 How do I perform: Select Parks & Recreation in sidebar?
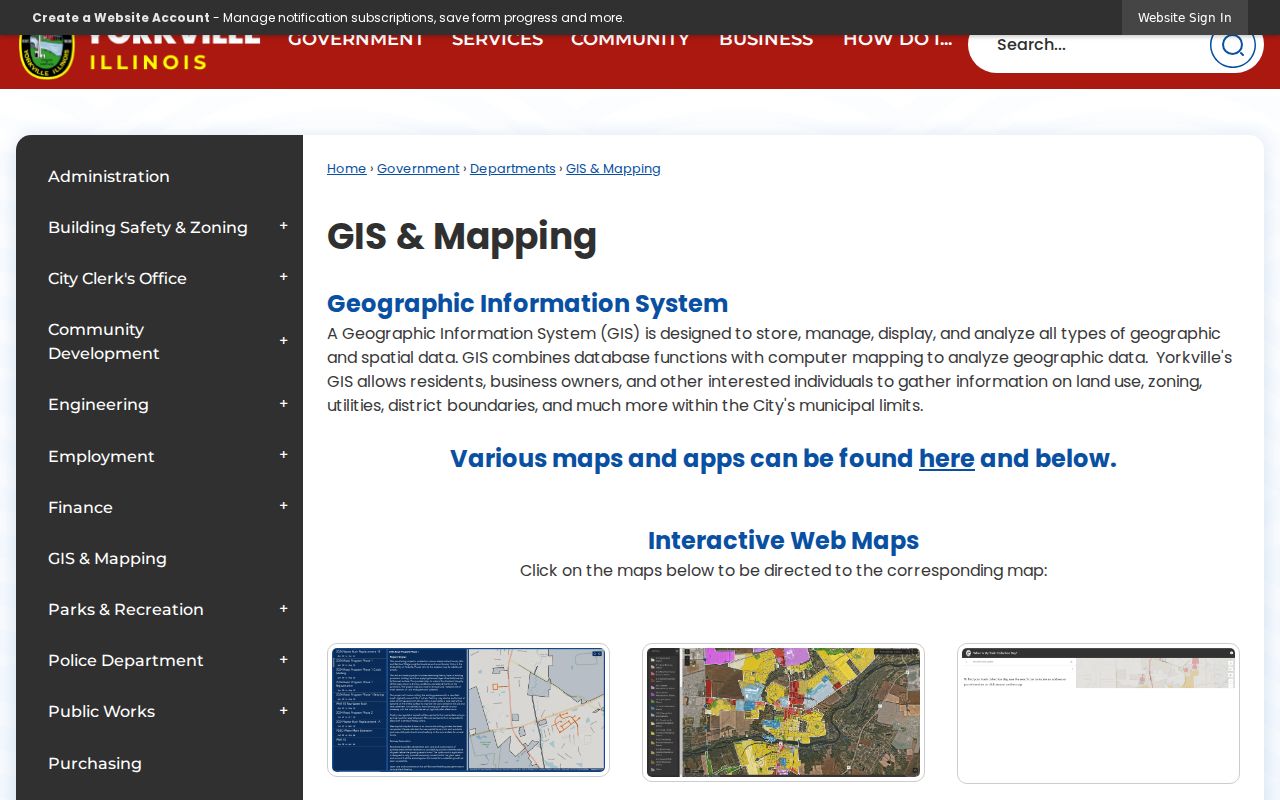(x=126, y=609)
